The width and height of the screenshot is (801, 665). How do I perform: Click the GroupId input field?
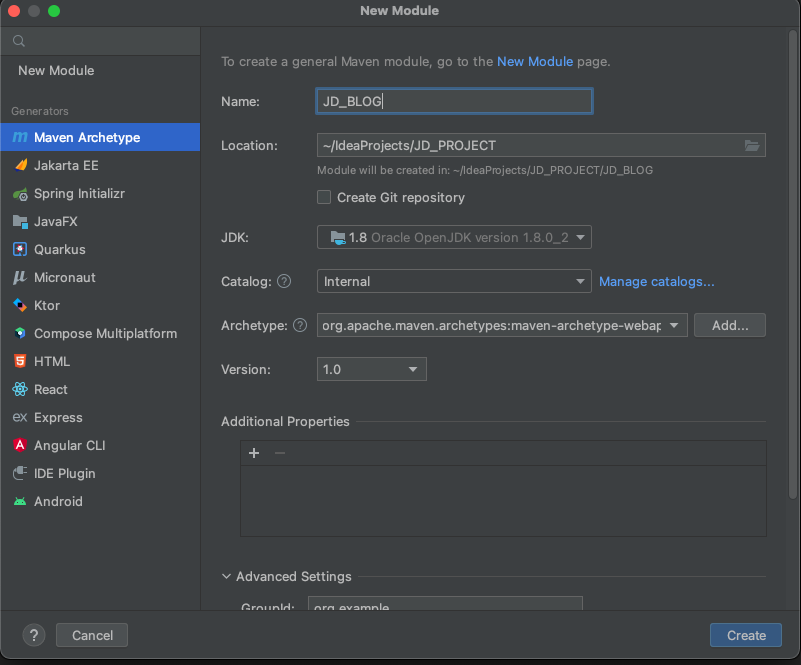point(445,604)
